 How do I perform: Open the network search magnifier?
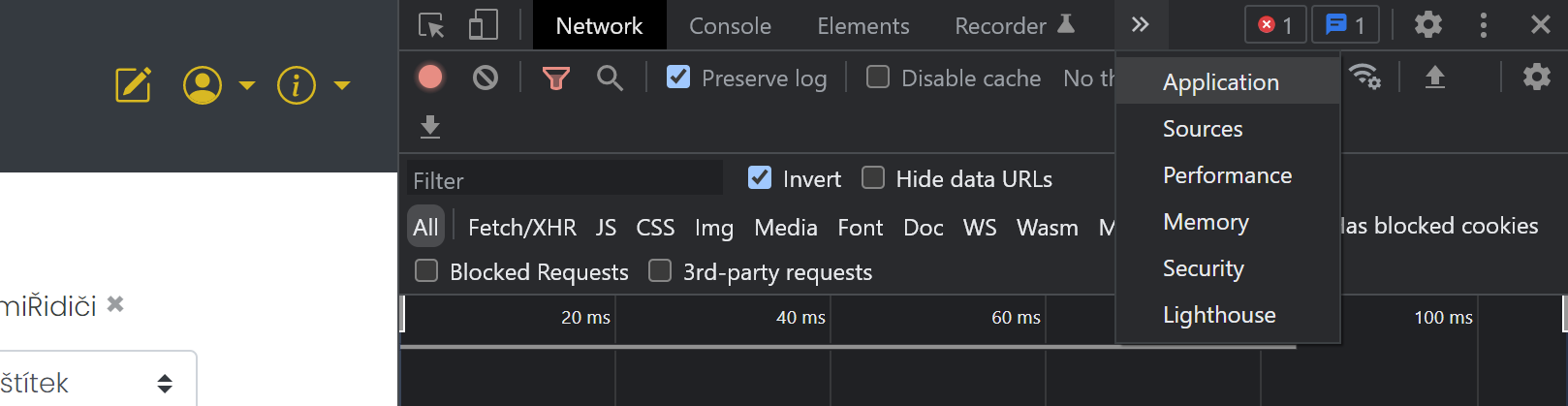(610, 78)
